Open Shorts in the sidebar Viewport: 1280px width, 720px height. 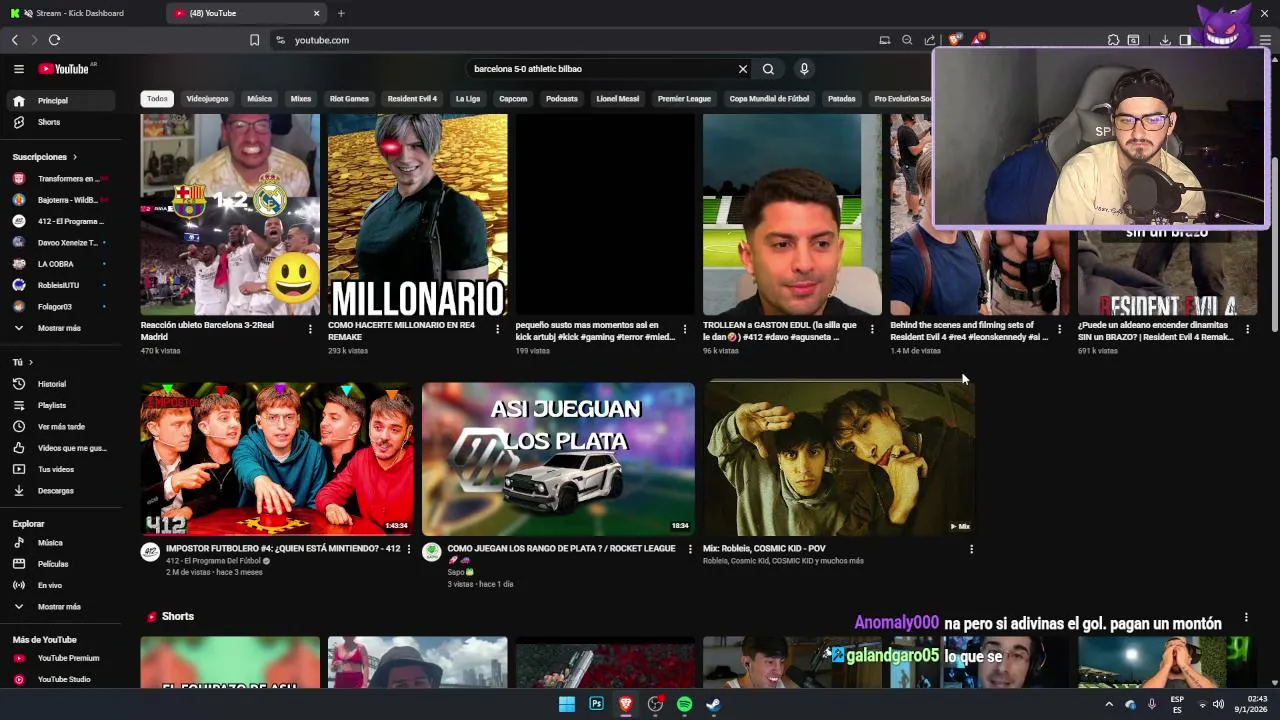[x=49, y=122]
